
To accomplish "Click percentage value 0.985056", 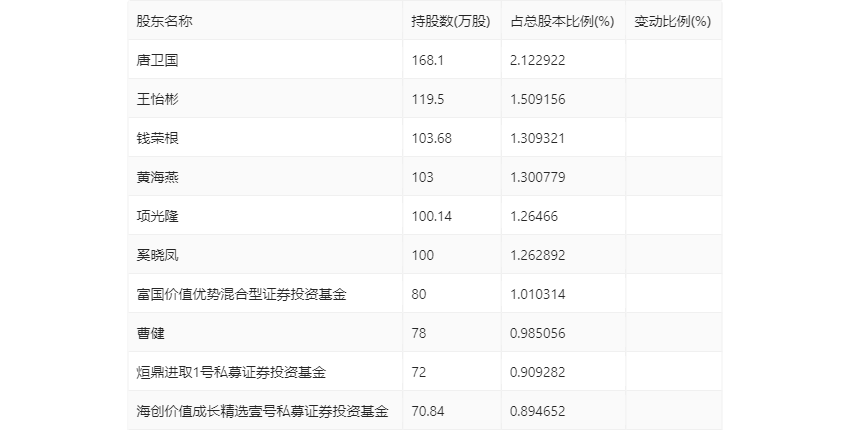I will [x=538, y=333].
